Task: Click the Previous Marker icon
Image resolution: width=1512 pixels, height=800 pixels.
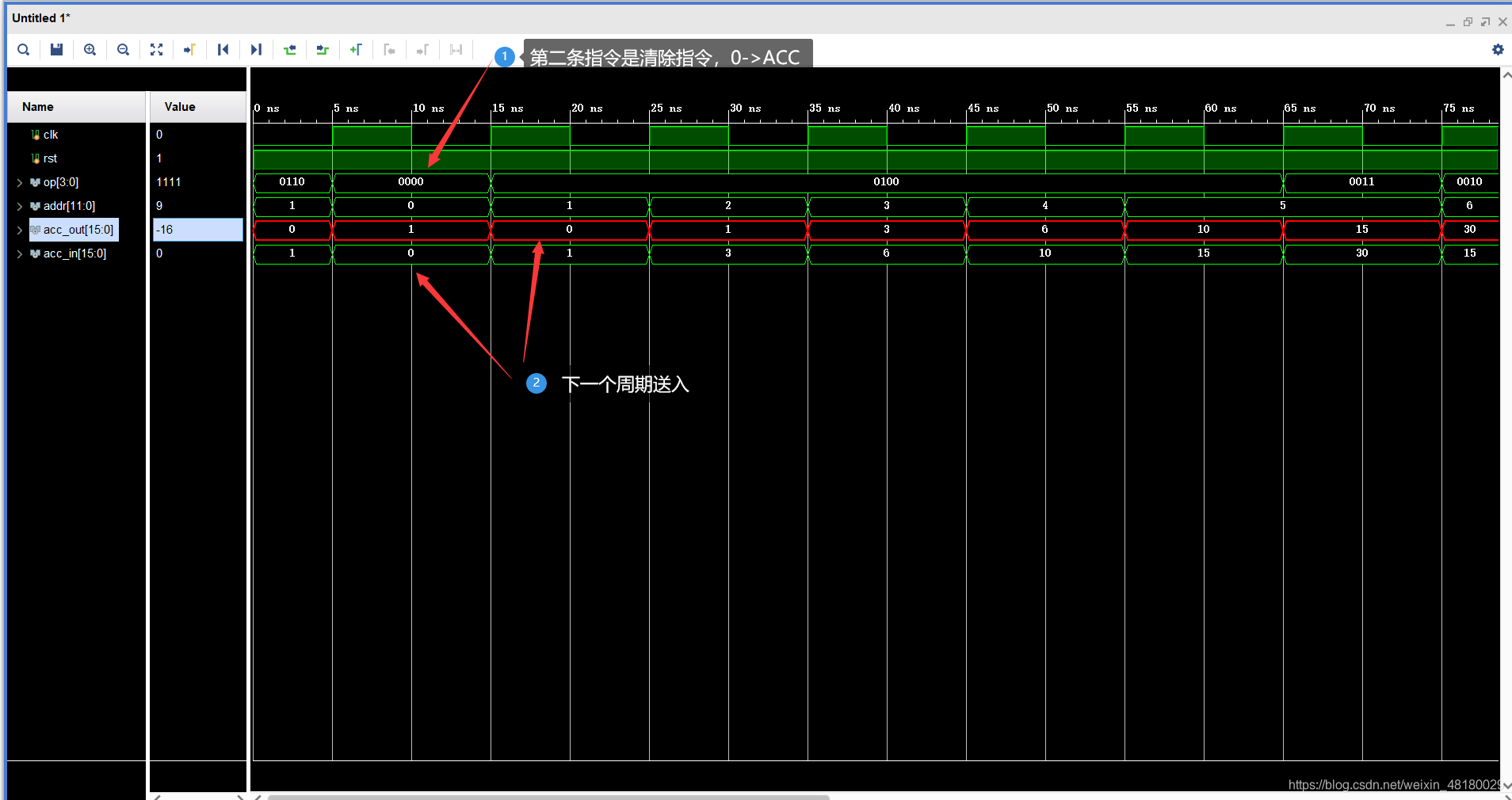Action: coord(389,50)
